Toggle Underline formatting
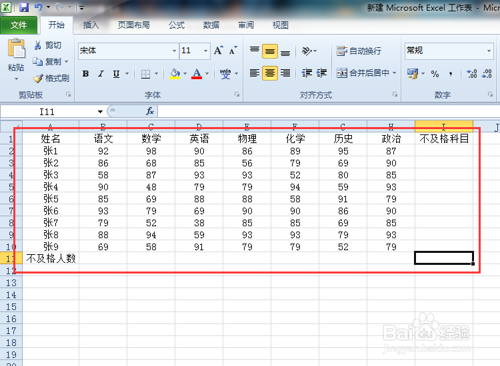 pos(116,74)
